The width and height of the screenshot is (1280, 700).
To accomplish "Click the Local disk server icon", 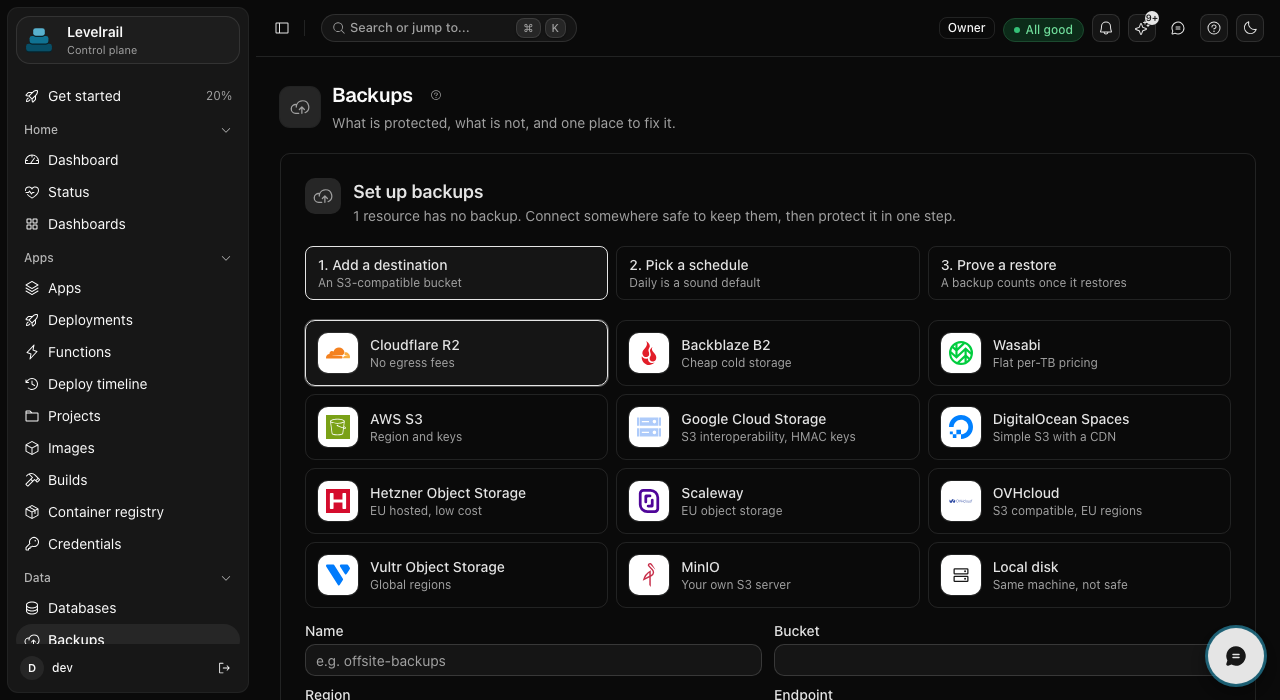I will tap(961, 575).
